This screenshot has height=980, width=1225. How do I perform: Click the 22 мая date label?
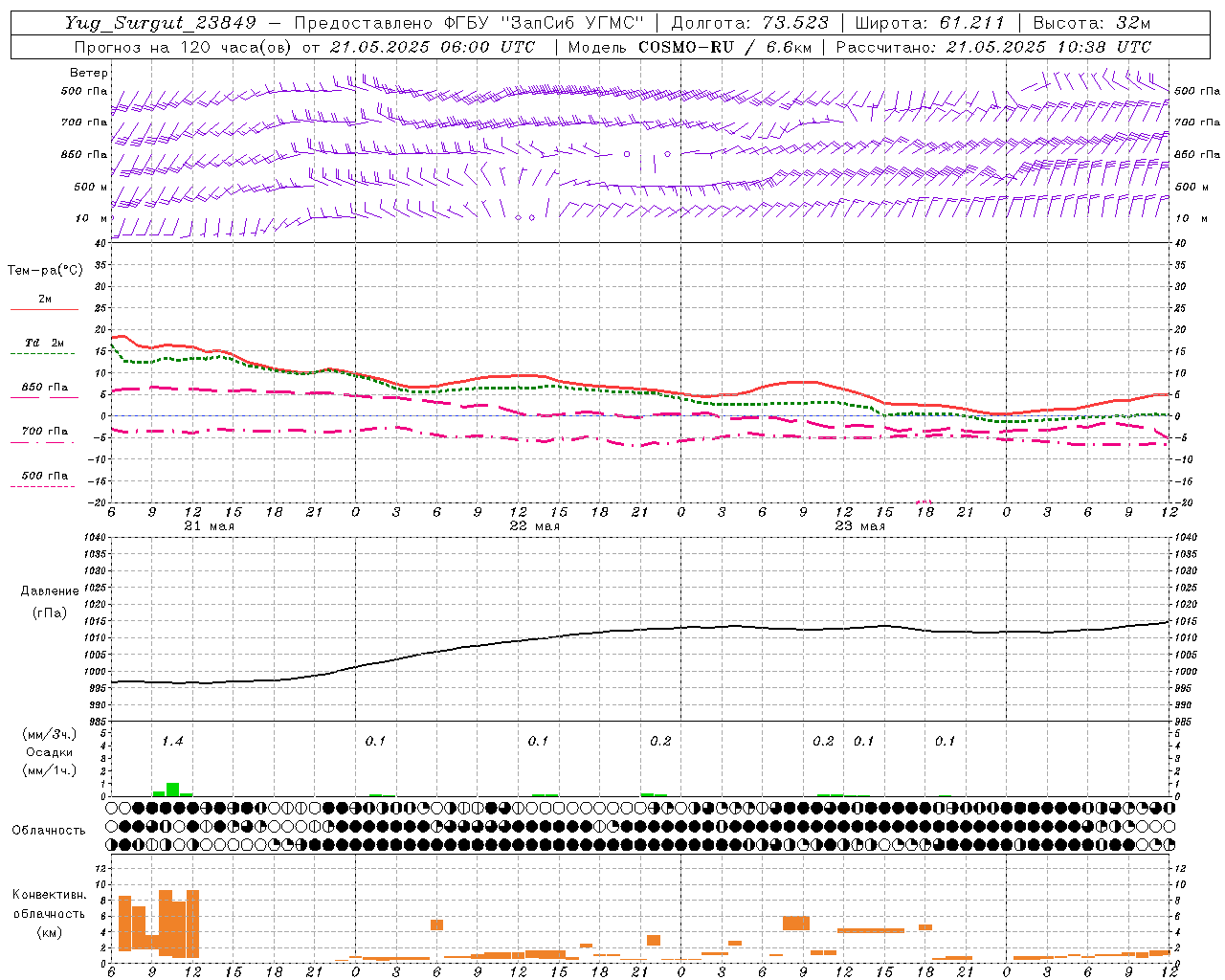tap(535, 526)
